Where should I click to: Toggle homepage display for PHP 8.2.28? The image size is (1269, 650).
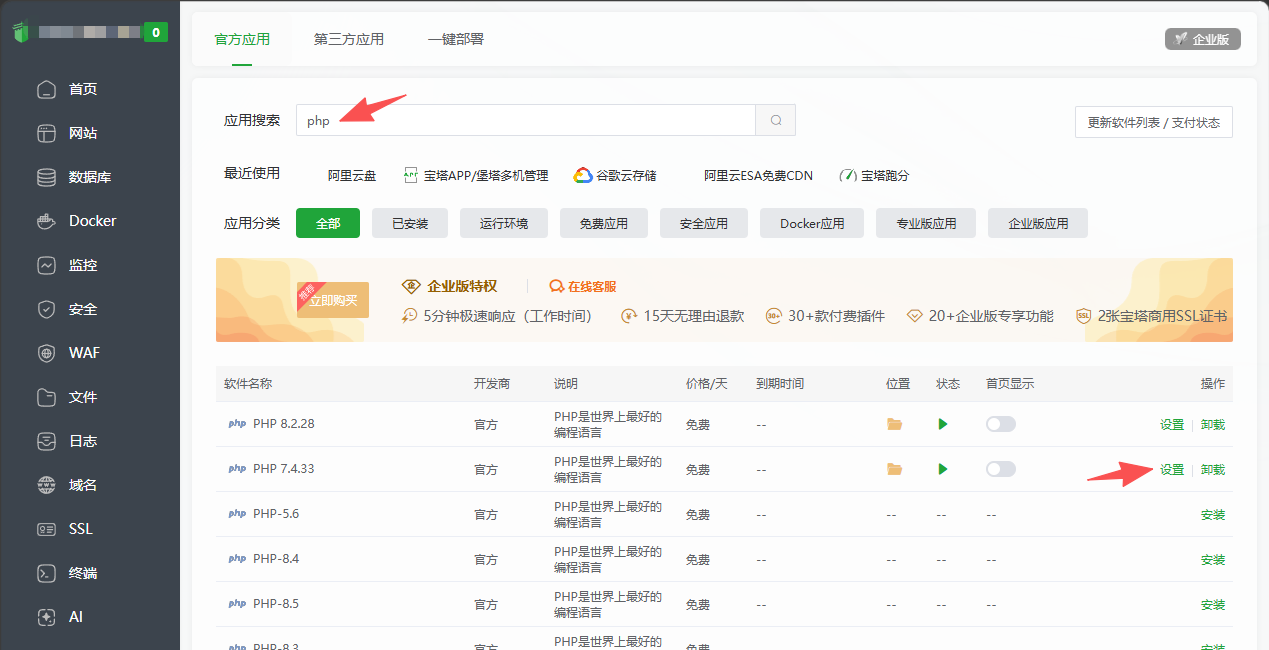pyautogui.click(x=1000, y=424)
